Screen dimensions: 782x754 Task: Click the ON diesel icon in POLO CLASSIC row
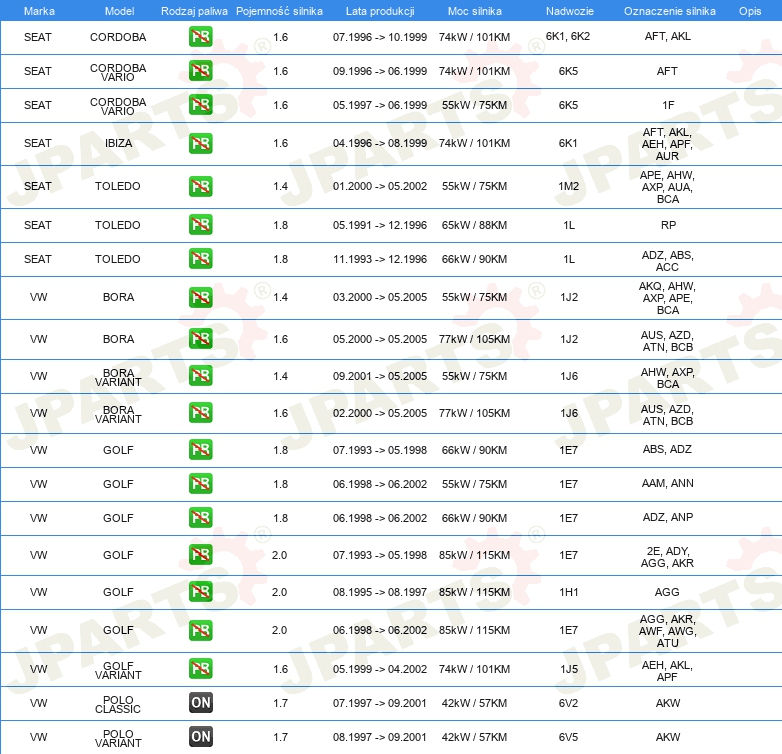click(200, 703)
